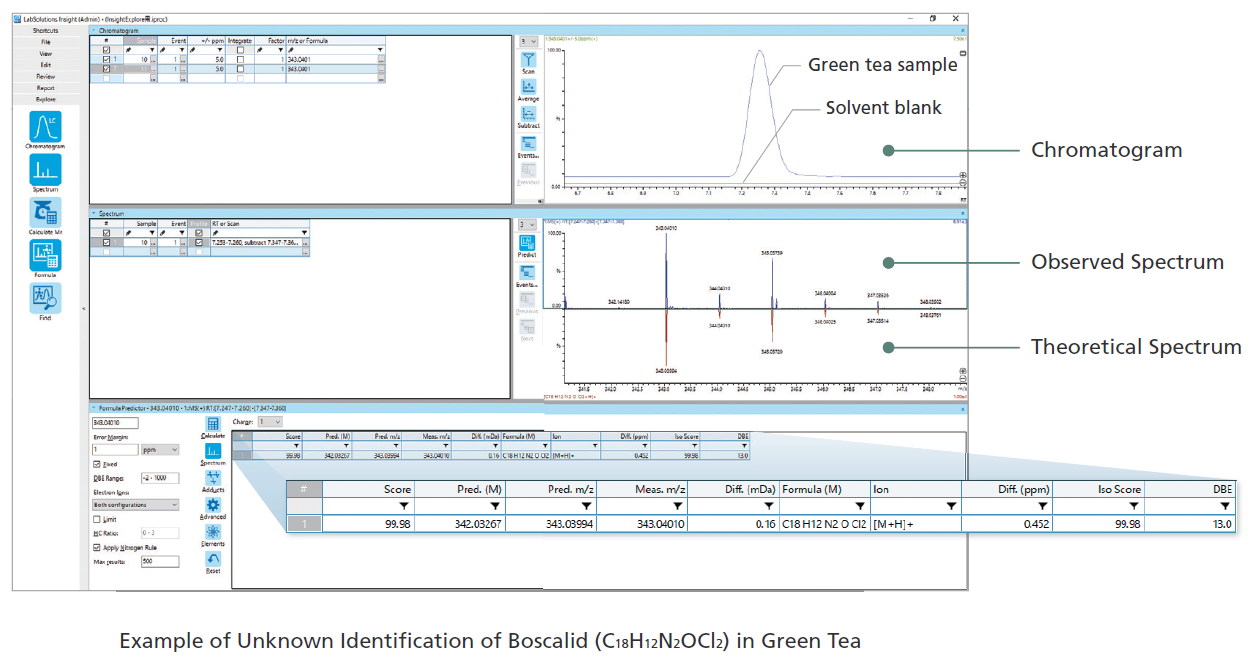Open the ppm unit dropdown
The image size is (1252, 664).
(x=160, y=450)
